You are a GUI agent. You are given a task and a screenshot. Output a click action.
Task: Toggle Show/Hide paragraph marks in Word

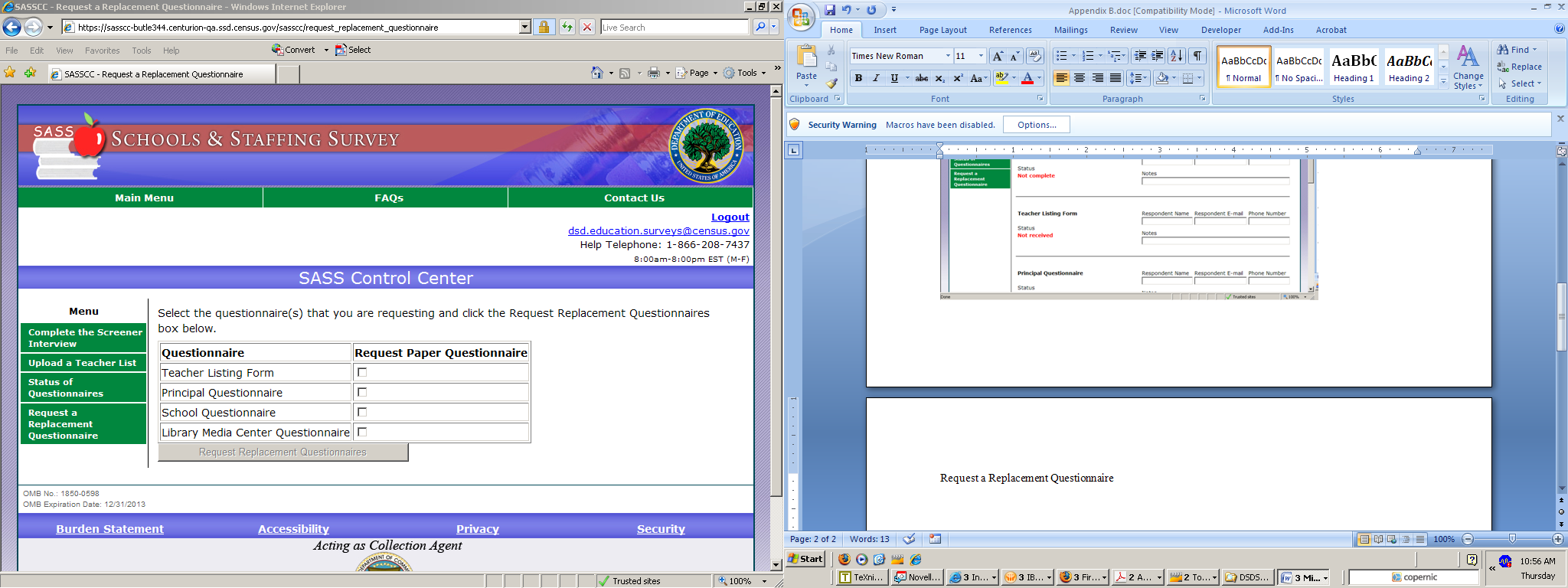(1198, 56)
